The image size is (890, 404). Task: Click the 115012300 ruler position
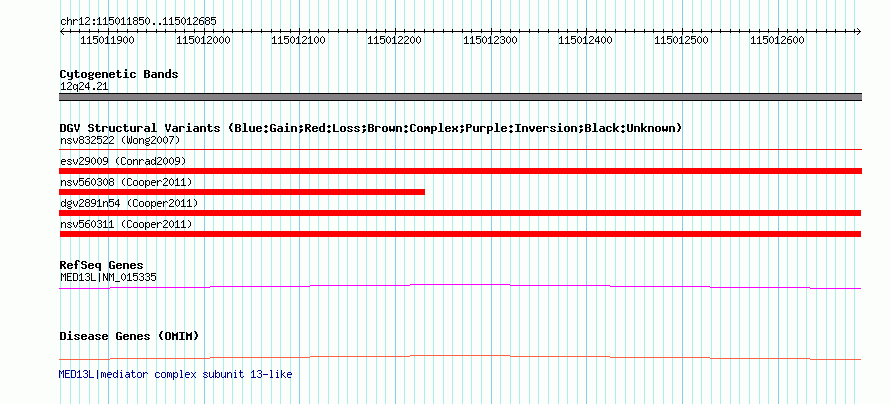pos(491,40)
